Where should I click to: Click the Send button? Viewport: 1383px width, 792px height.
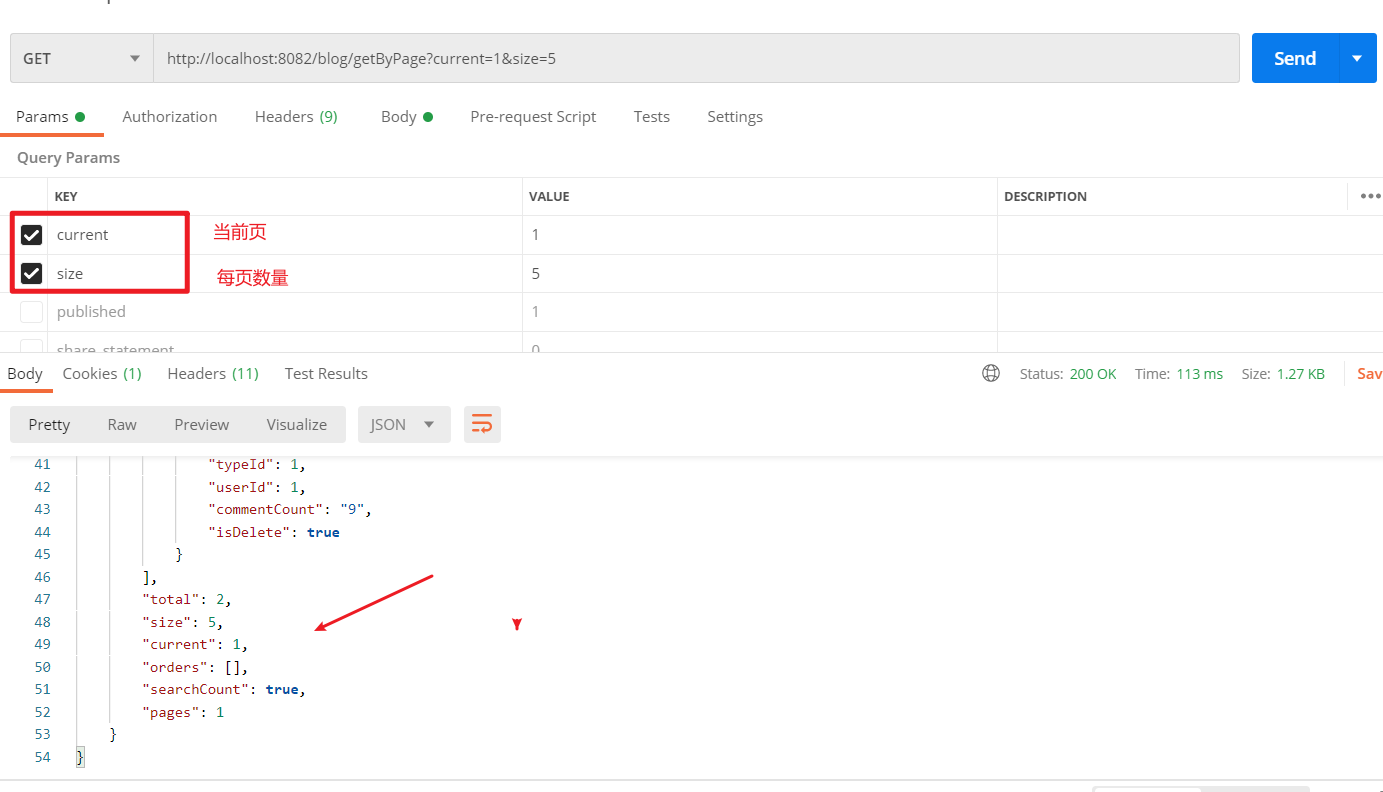pos(1294,58)
